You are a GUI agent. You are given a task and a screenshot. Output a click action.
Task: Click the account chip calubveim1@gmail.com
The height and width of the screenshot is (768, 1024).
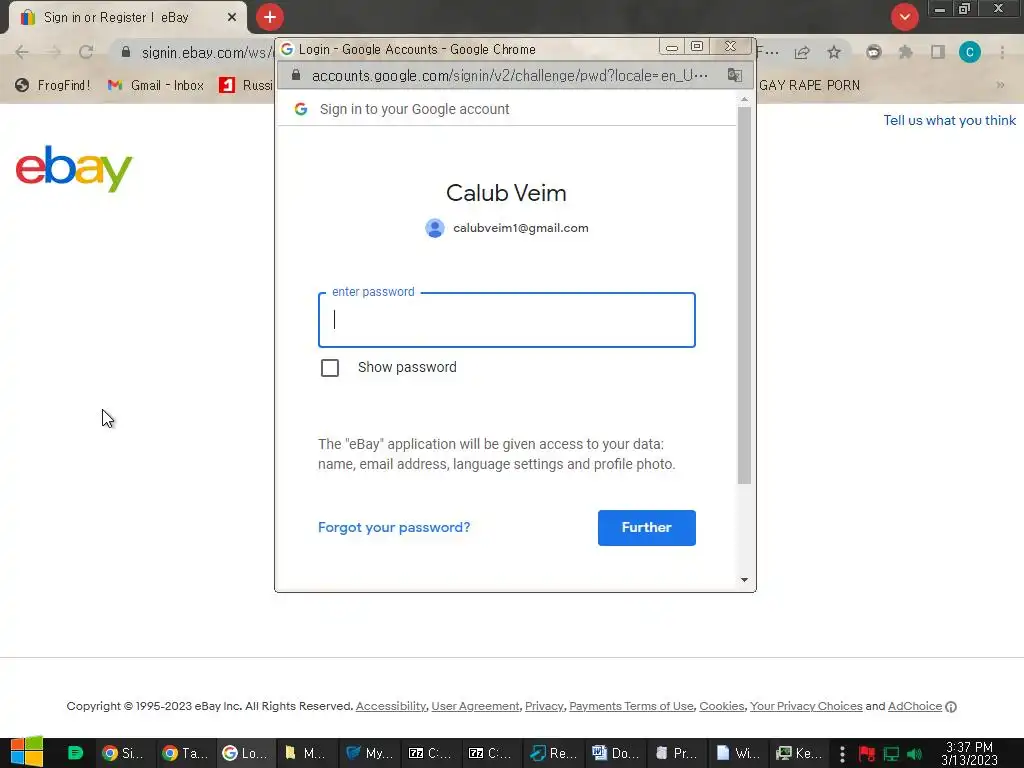[x=507, y=228]
